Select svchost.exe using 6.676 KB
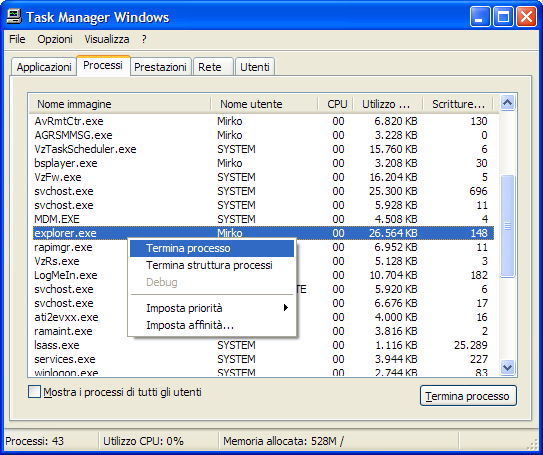This screenshot has width=543, height=455. (x=64, y=303)
